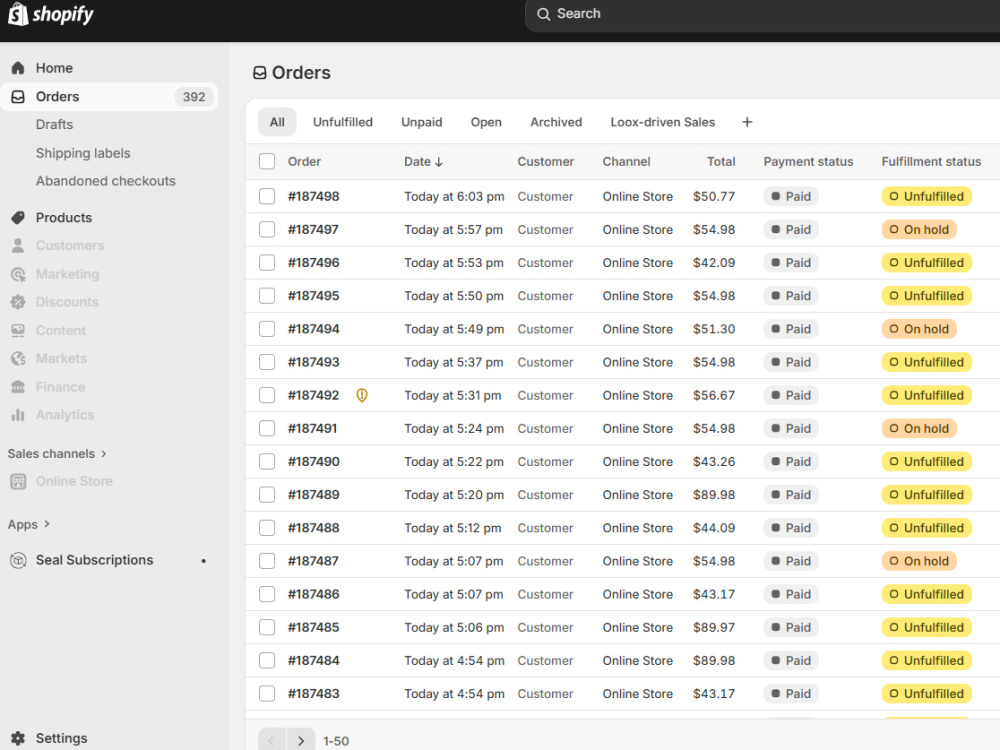Click the Customers person icon
Viewport: 1000px width, 750px height.
tap(18, 246)
